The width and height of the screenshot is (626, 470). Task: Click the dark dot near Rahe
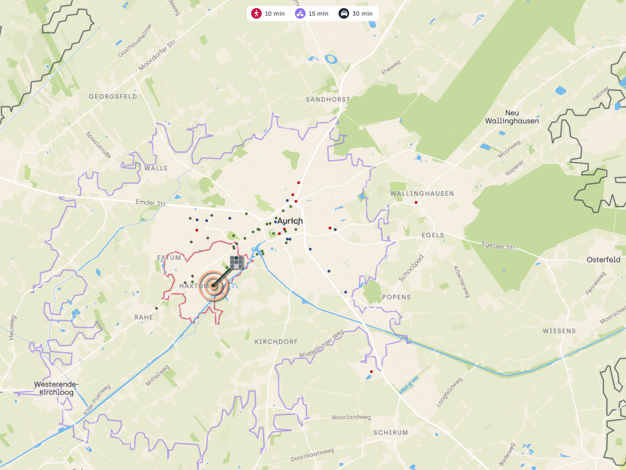pos(156,308)
